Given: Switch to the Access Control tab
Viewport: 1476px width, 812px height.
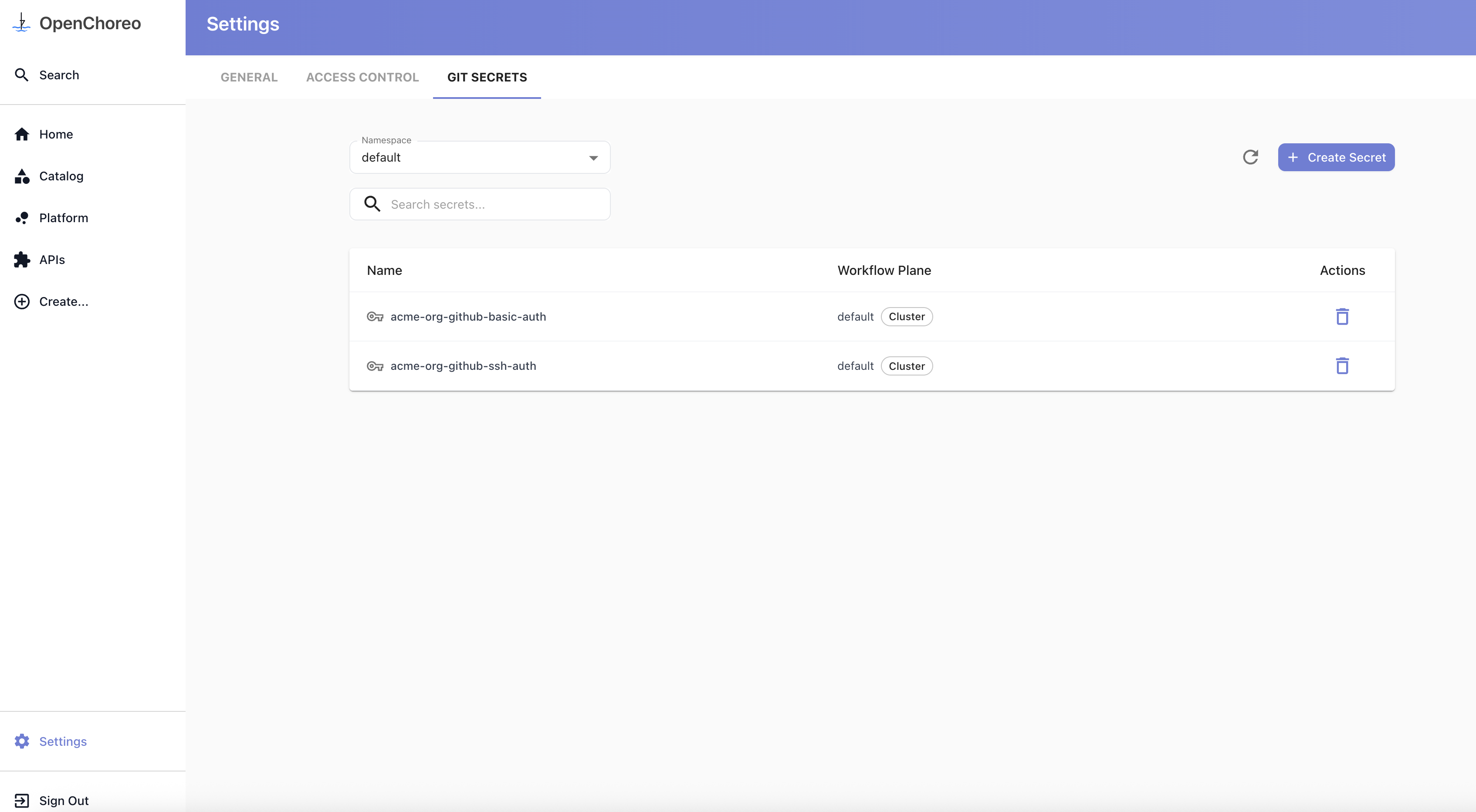Looking at the screenshot, I should [362, 78].
